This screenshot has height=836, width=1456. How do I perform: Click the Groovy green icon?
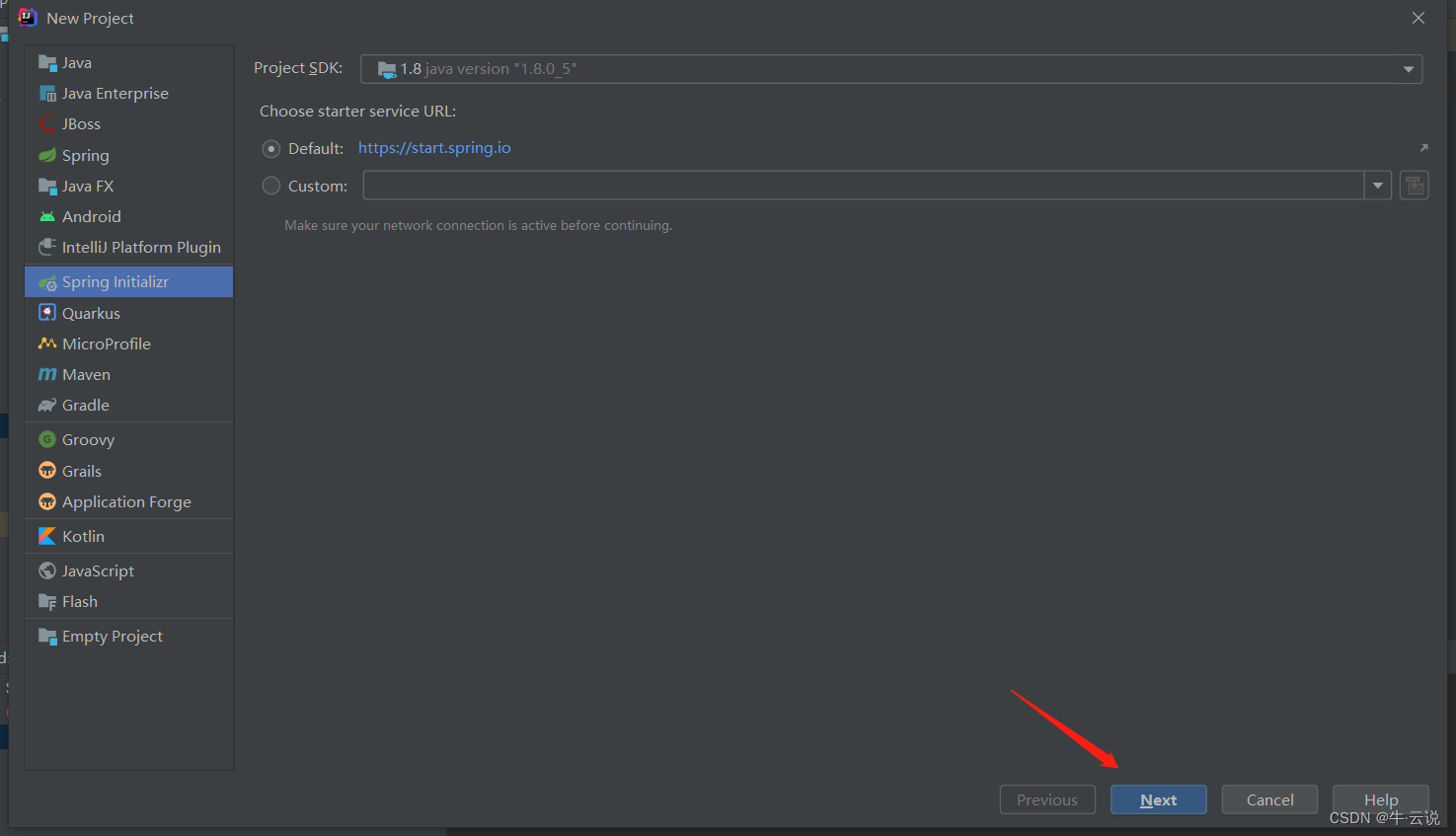pyautogui.click(x=47, y=439)
